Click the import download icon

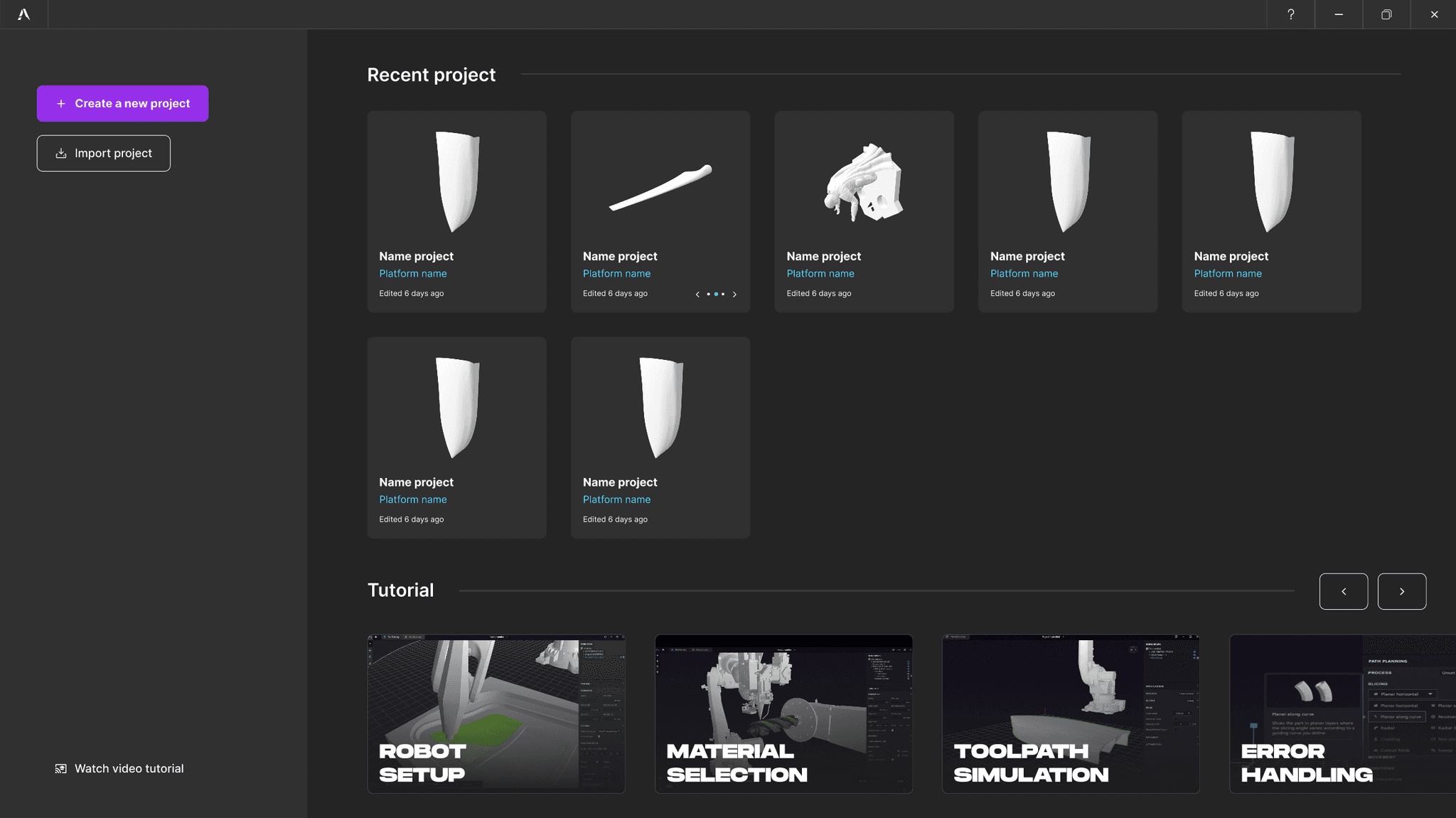(61, 154)
